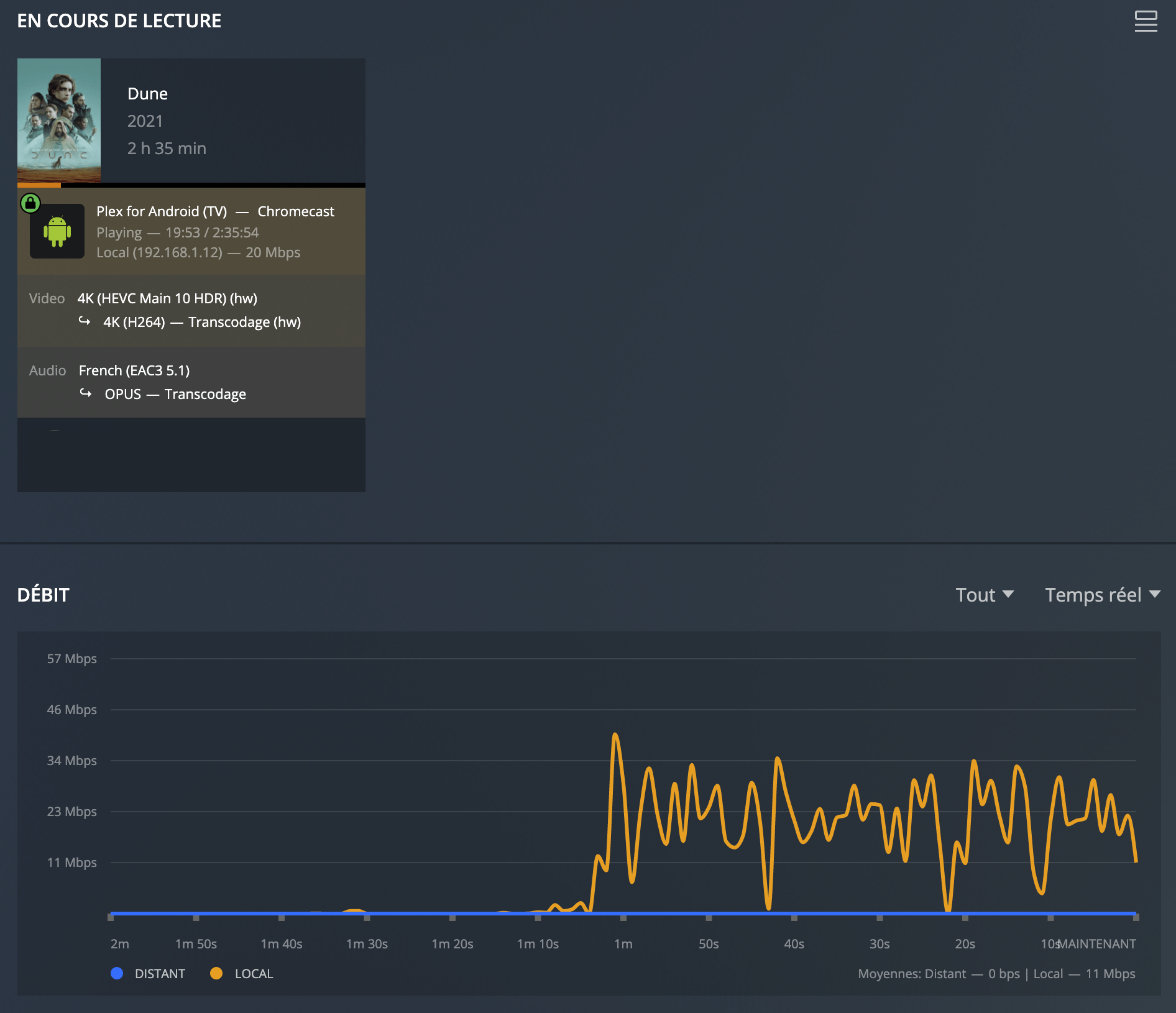1176x1013 pixels.
Task: Open the Dune movie title link
Action: coord(147,94)
